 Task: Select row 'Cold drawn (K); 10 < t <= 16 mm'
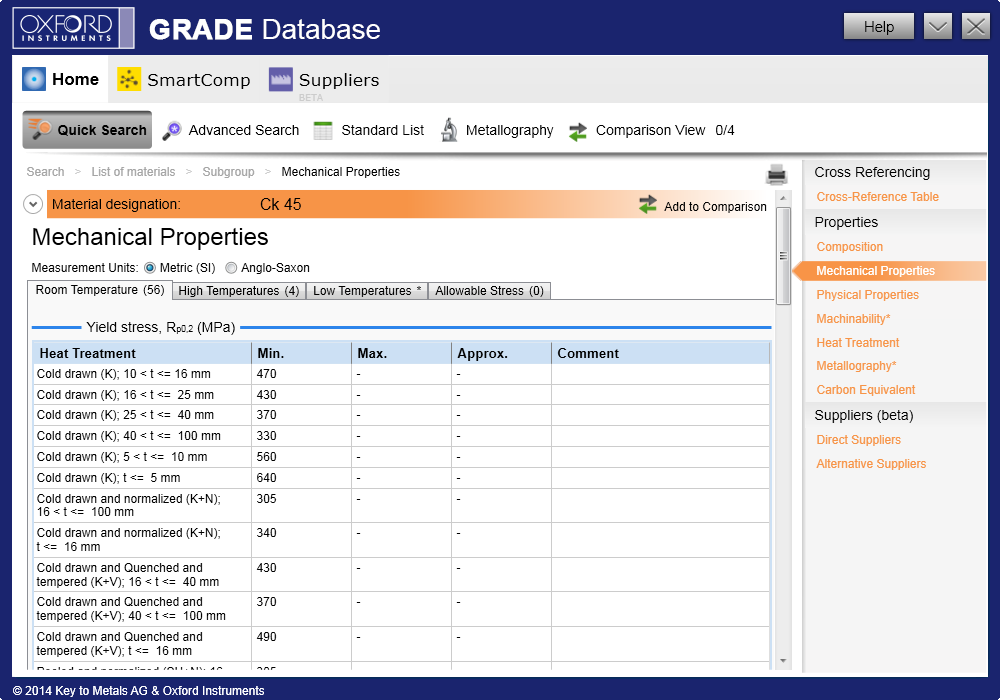point(401,374)
